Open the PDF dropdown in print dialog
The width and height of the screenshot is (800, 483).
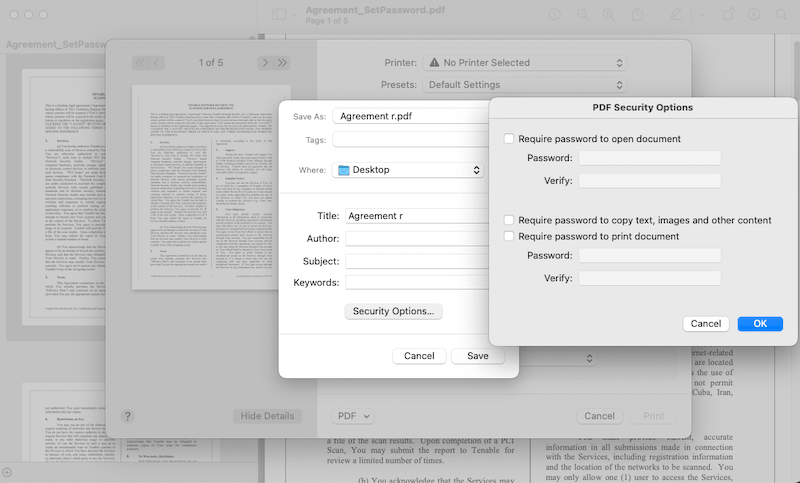pos(353,416)
